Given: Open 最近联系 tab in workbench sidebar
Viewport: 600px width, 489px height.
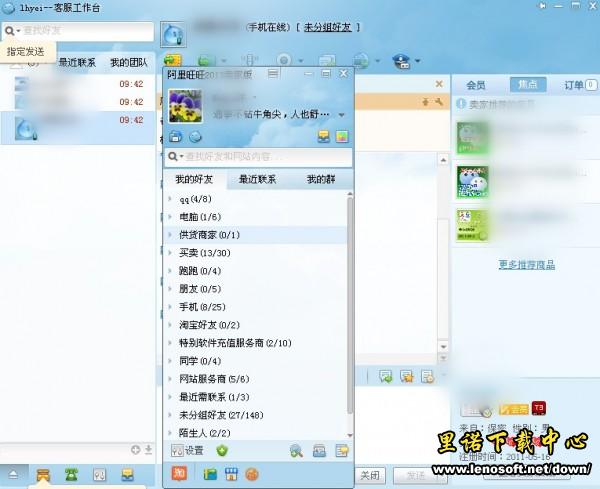Looking at the screenshot, I should point(77,62).
